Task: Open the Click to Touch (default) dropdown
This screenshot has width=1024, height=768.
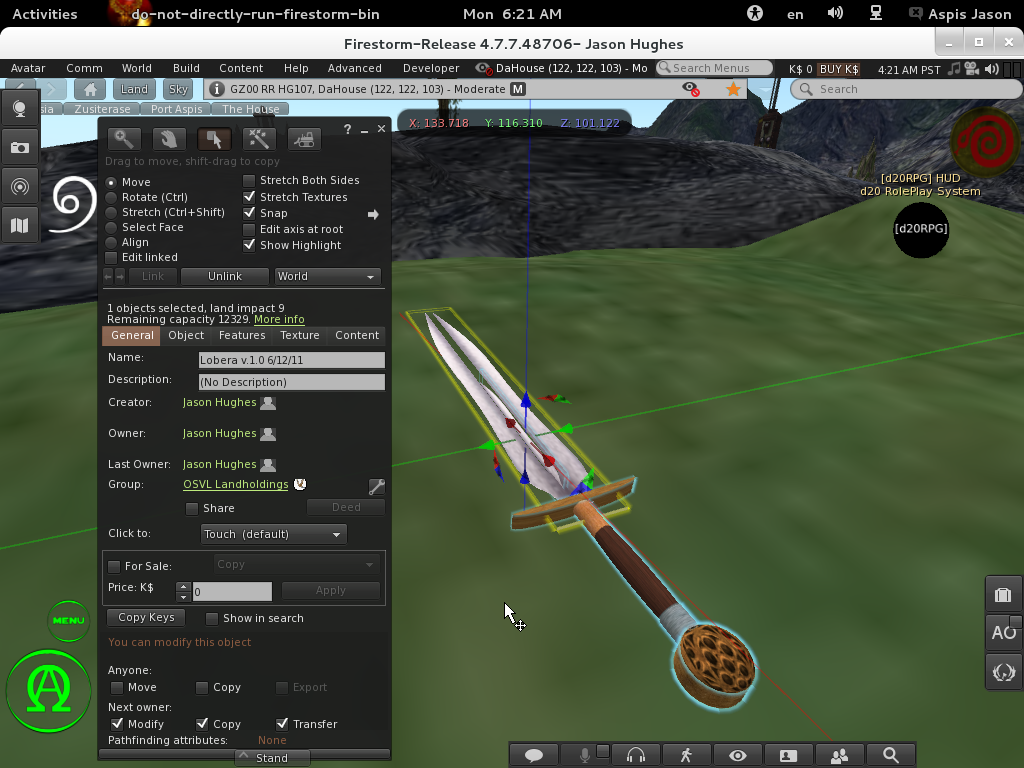Action: click(274, 534)
